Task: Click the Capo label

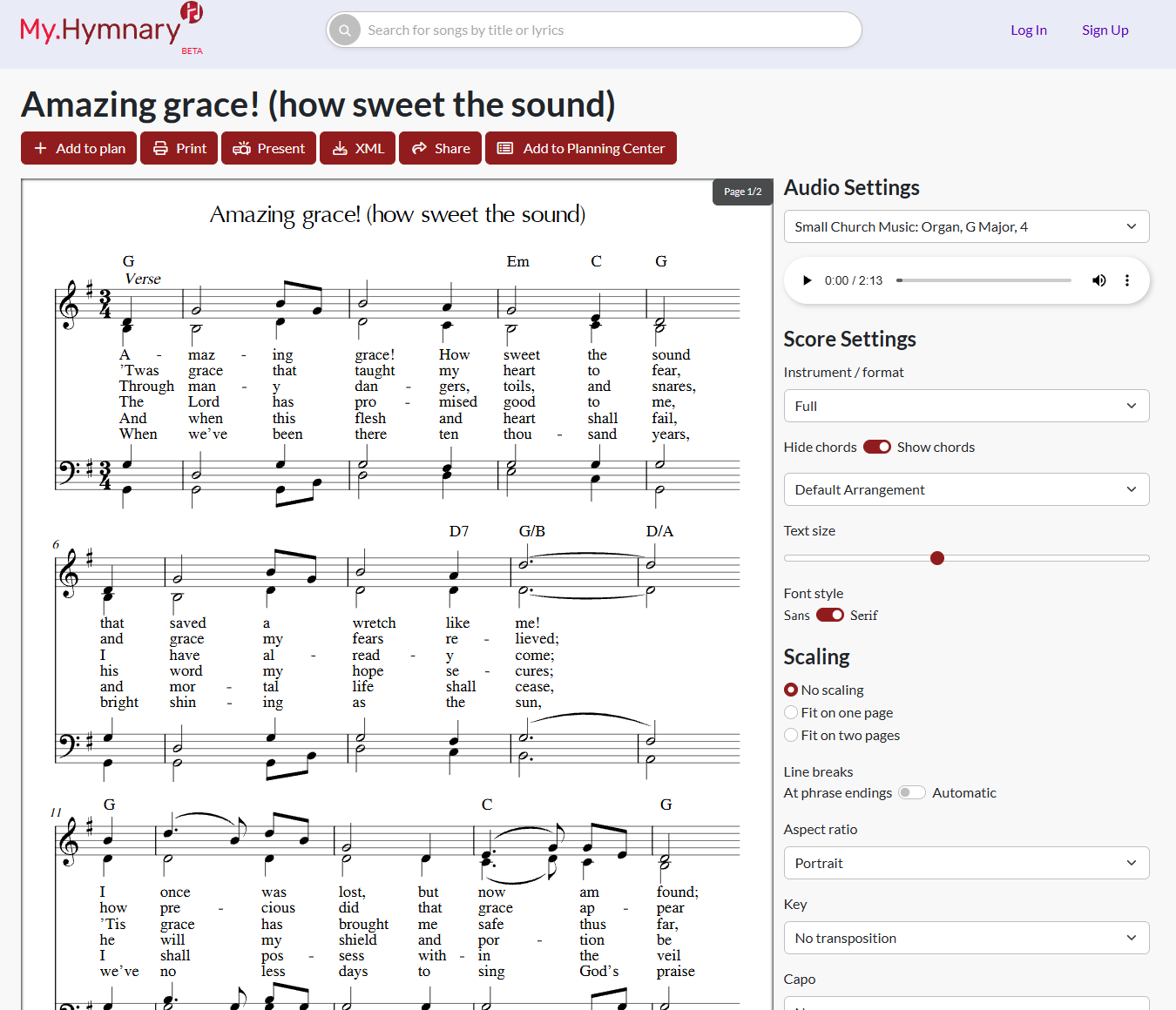Action: pos(799,979)
